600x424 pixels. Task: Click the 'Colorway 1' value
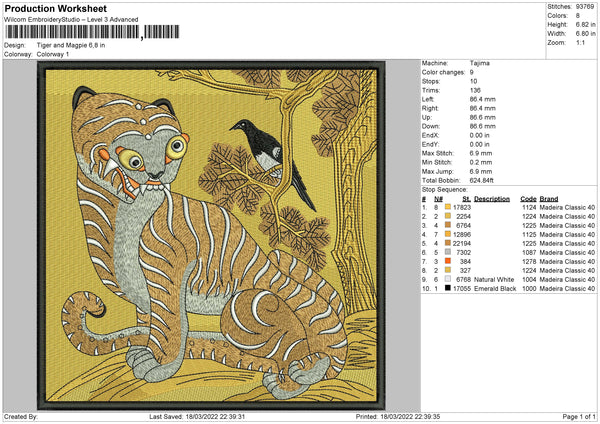point(53,54)
